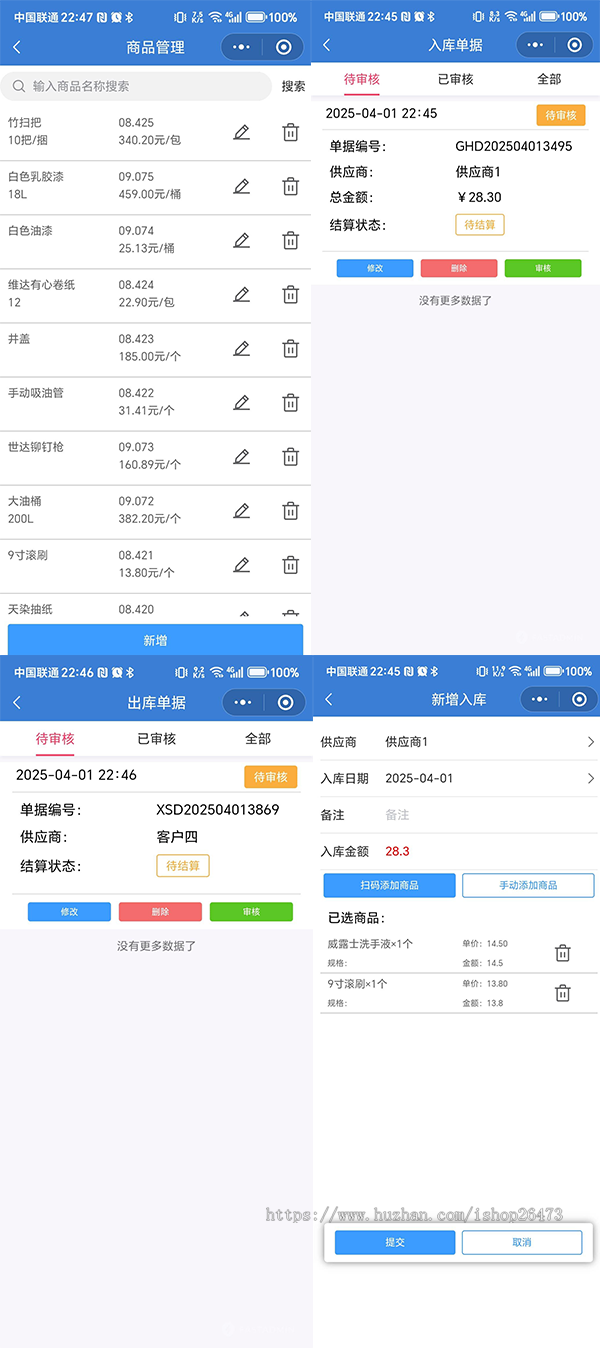Delete the 9寸滚刷 product in list
The width and height of the screenshot is (600, 1348).
tap(290, 564)
